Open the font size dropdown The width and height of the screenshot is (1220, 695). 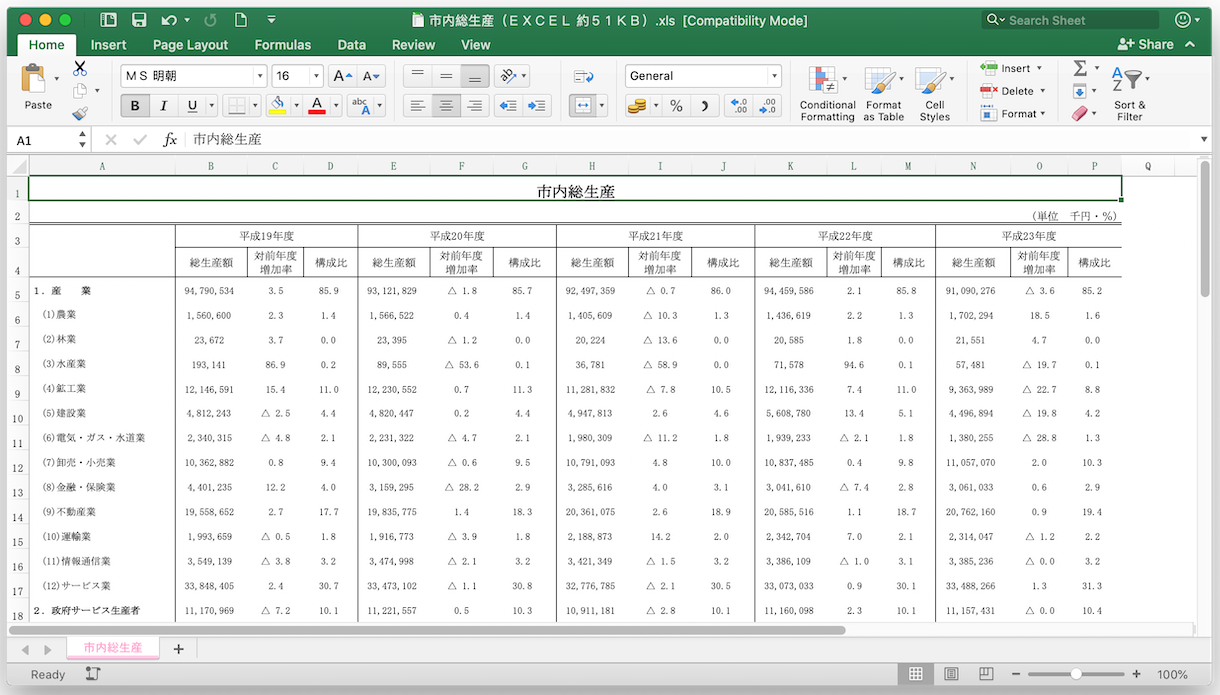tap(317, 76)
